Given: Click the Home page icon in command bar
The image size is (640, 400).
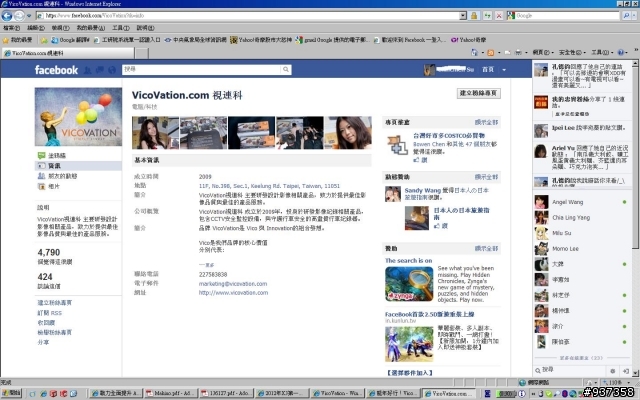Looking at the screenshot, I should pyautogui.click(x=474, y=53).
